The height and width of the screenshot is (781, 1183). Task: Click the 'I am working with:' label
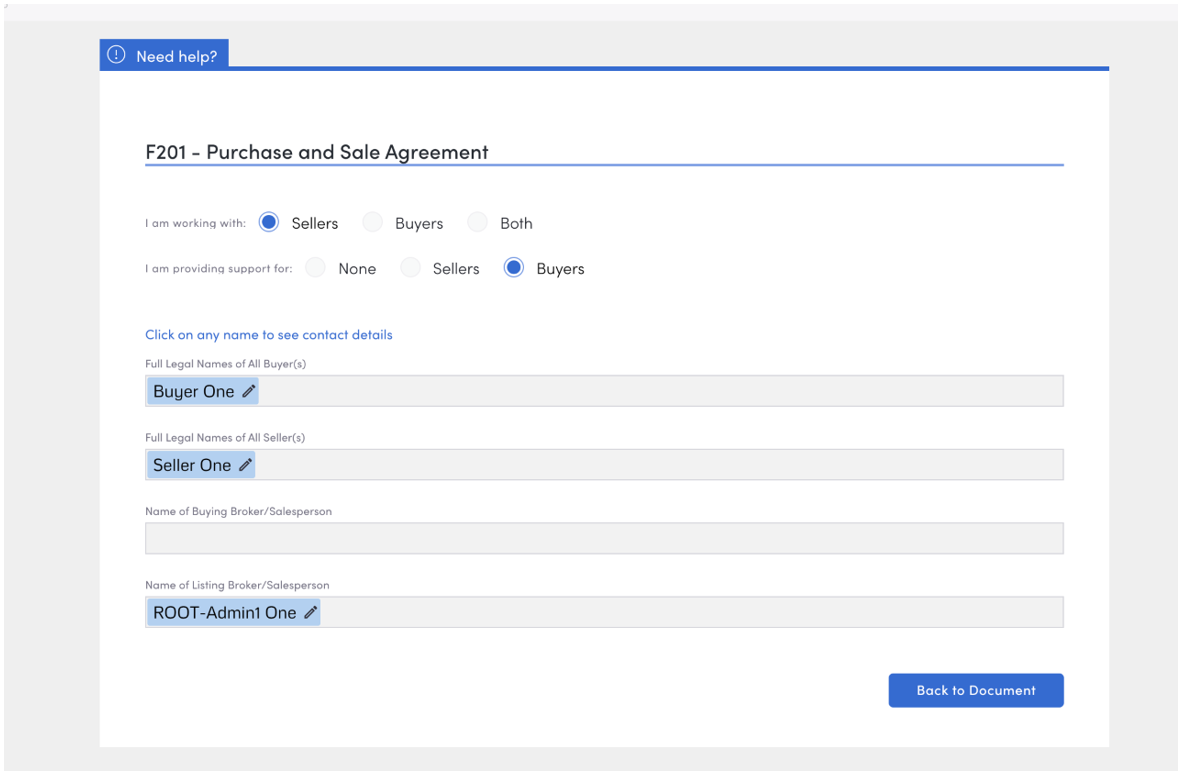point(195,223)
